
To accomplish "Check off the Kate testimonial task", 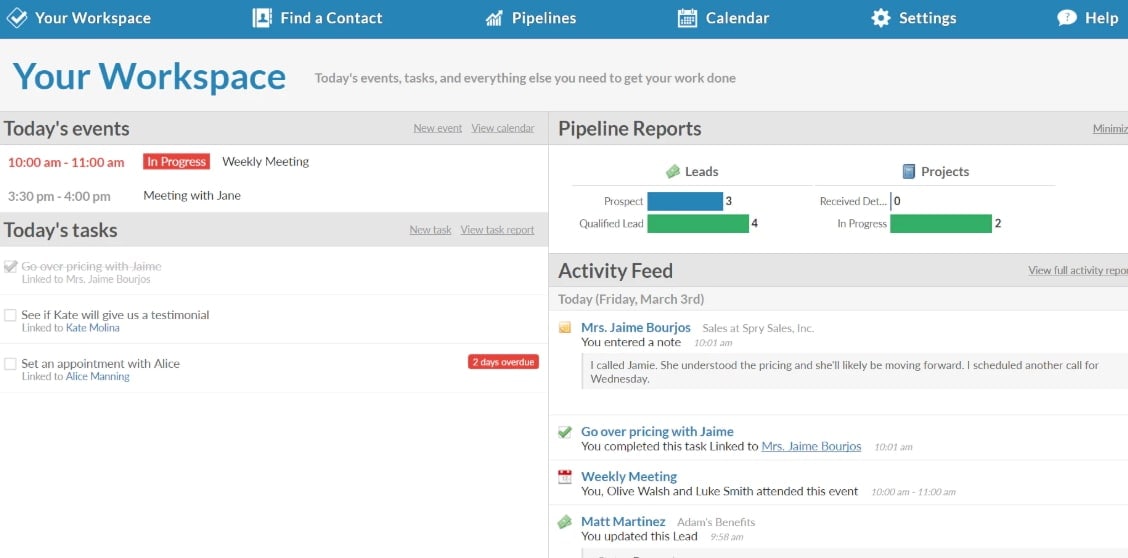I will click(x=10, y=315).
